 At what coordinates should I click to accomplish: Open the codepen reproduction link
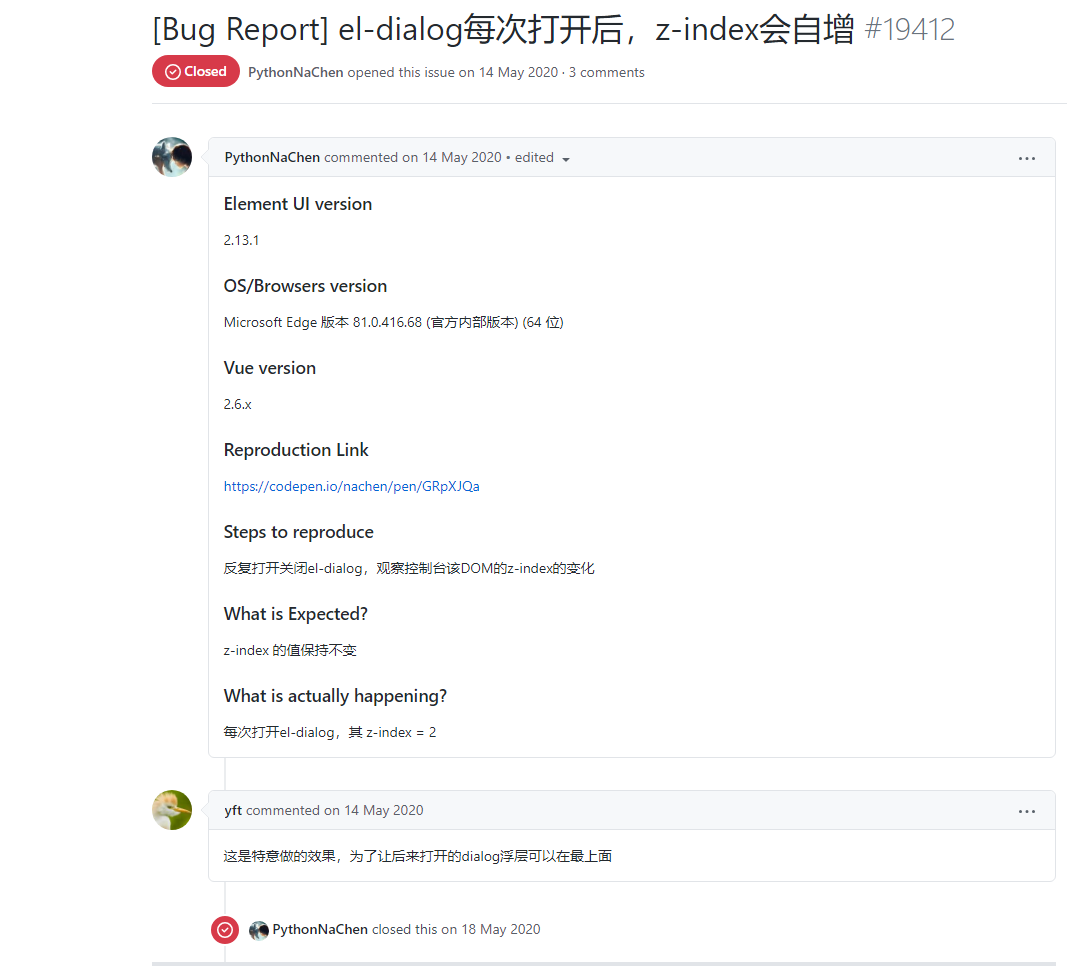click(x=351, y=486)
